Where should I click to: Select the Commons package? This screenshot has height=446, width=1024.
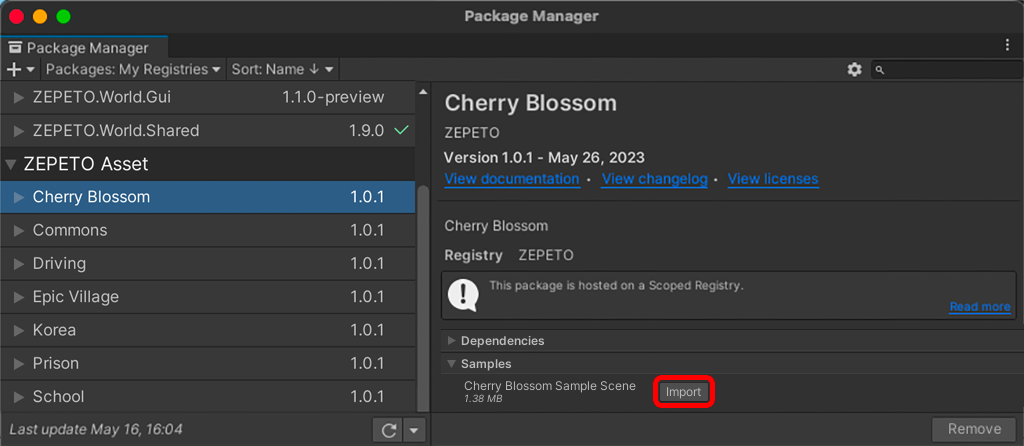[208, 231]
